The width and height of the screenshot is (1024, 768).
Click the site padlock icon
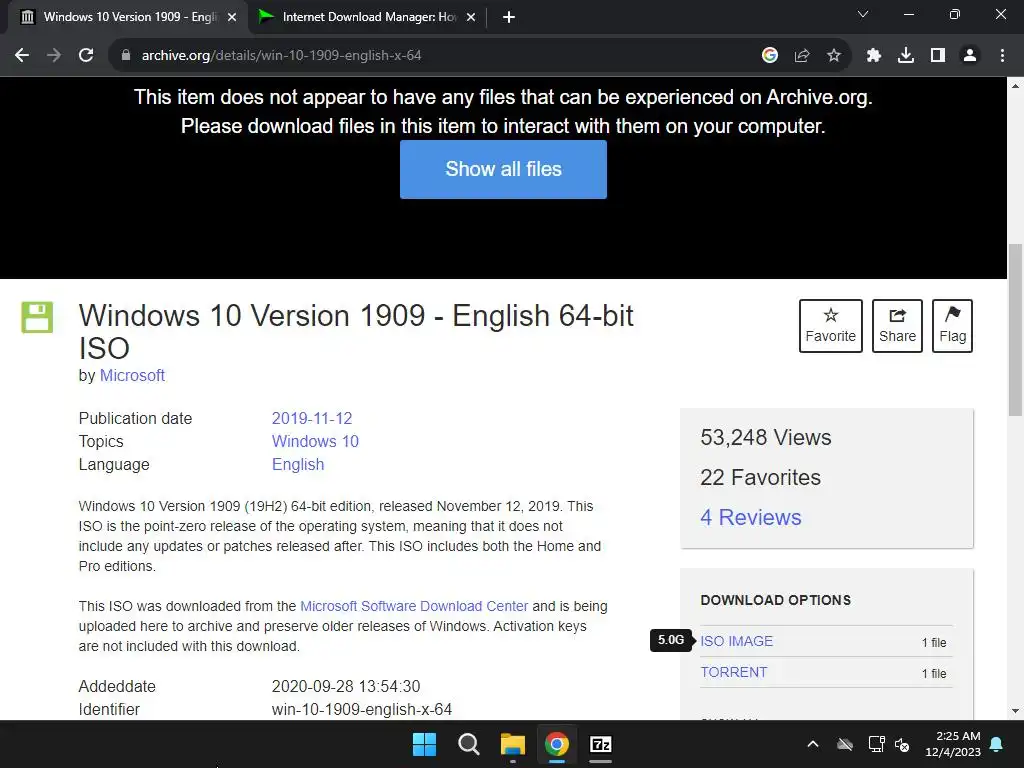pyautogui.click(x=126, y=56)
